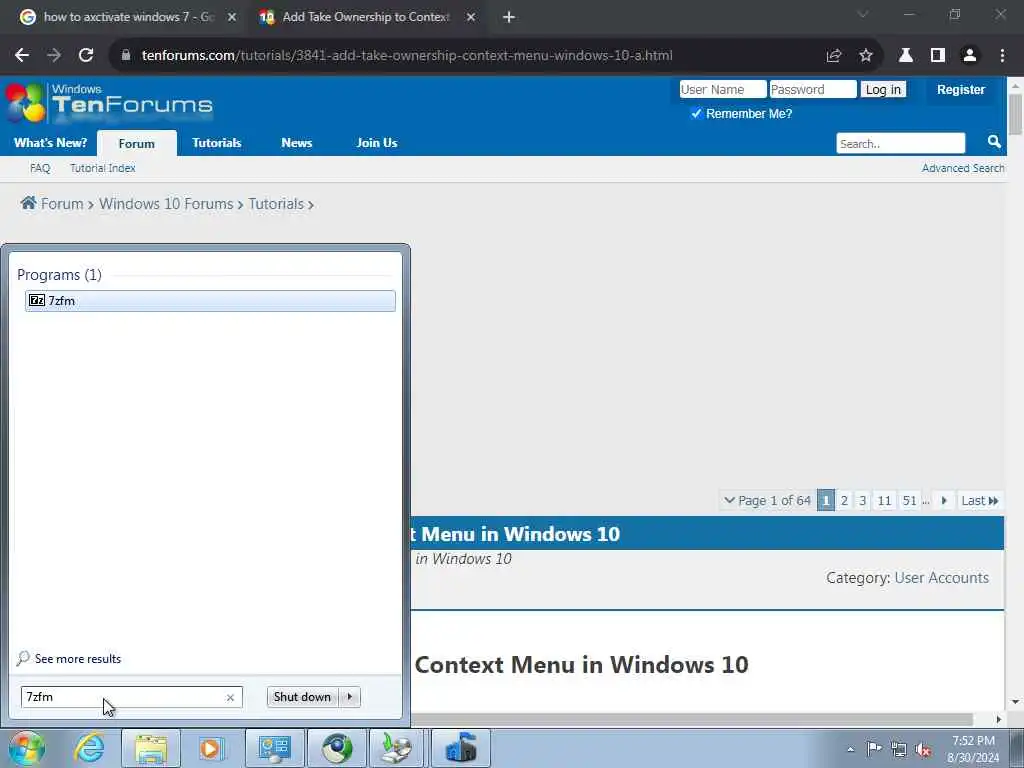
Task: Switch to the Chrome taskbar icon
Action: click(x=337, y=748)
